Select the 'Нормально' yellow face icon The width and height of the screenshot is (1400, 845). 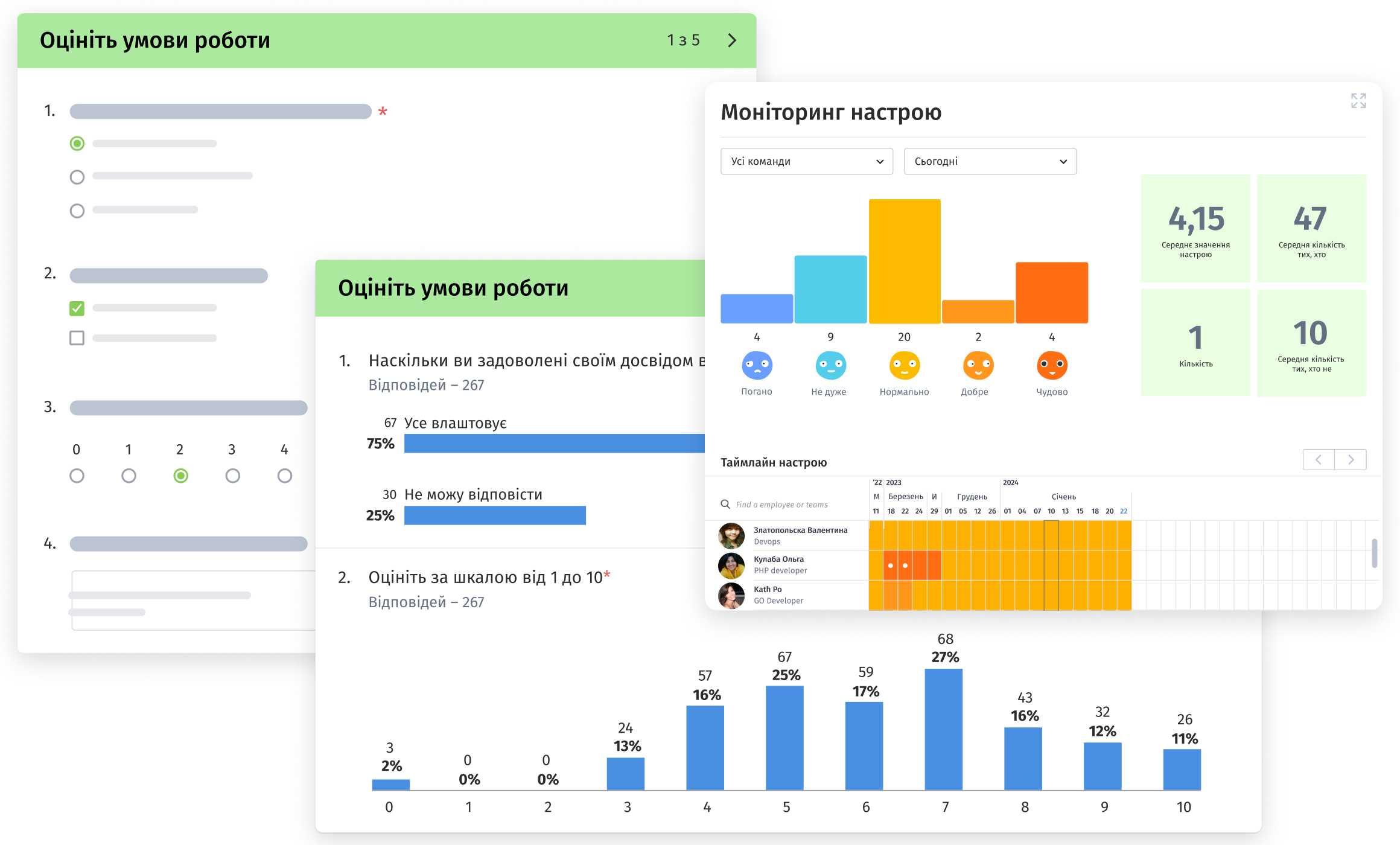pos(904,366)
